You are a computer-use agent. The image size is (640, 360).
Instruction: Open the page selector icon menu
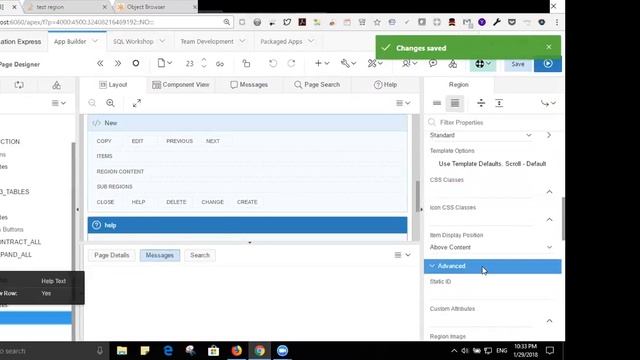point(164,63)
